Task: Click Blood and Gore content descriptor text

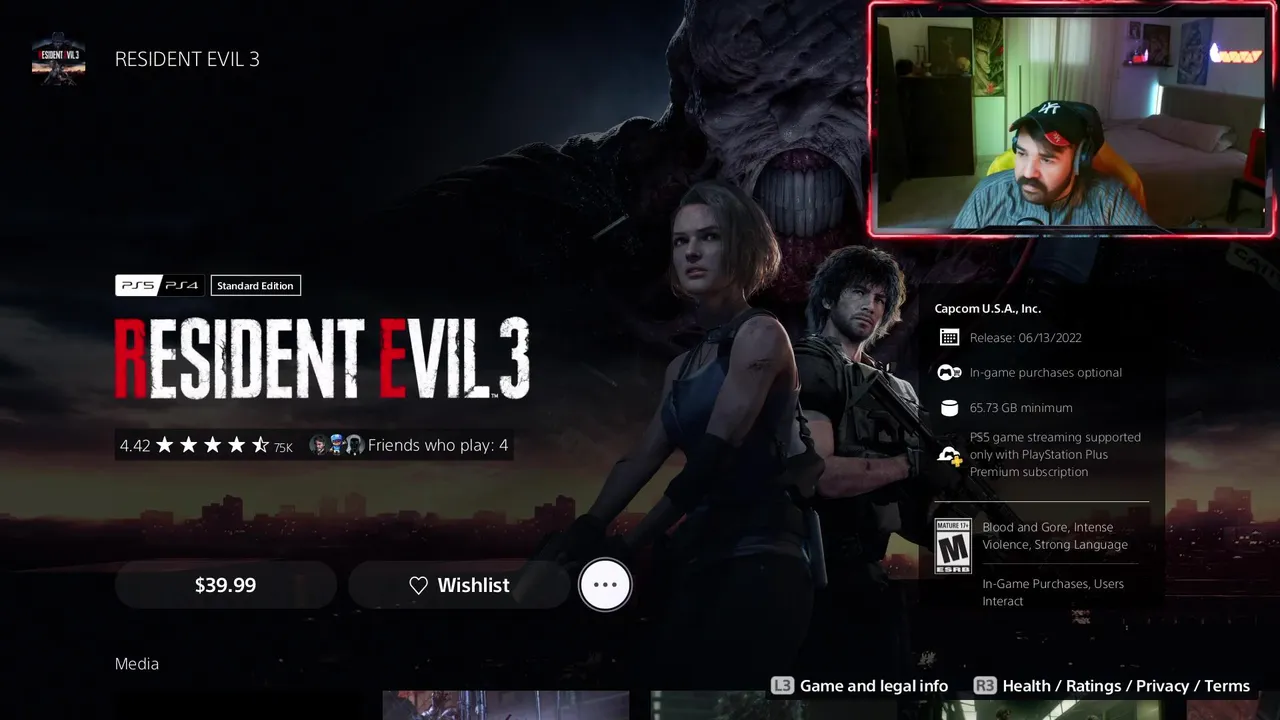Action: [1055, 536]
